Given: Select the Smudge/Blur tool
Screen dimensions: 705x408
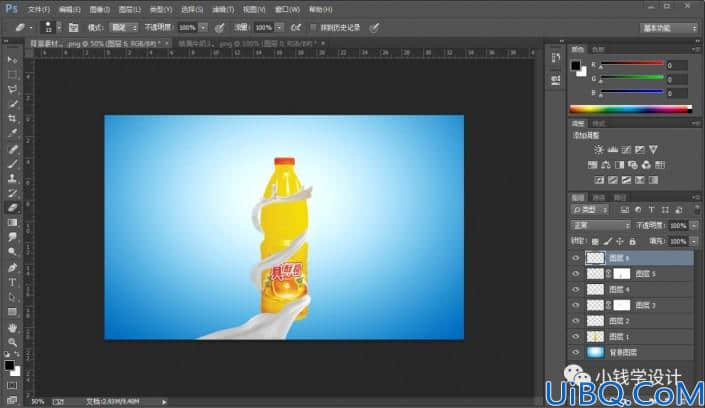Looking at the screenshot, I should 12,237.
